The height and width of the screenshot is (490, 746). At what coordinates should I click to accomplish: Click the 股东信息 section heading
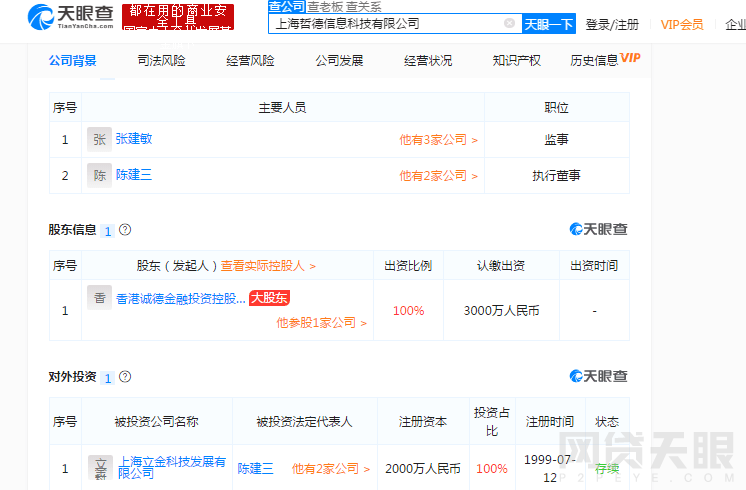pos(72,230)
